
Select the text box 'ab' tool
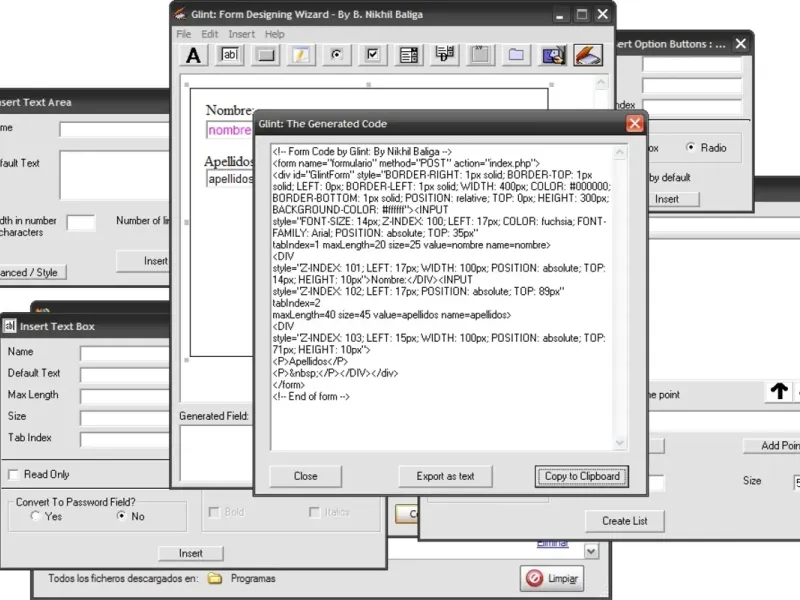click(230, 55)
